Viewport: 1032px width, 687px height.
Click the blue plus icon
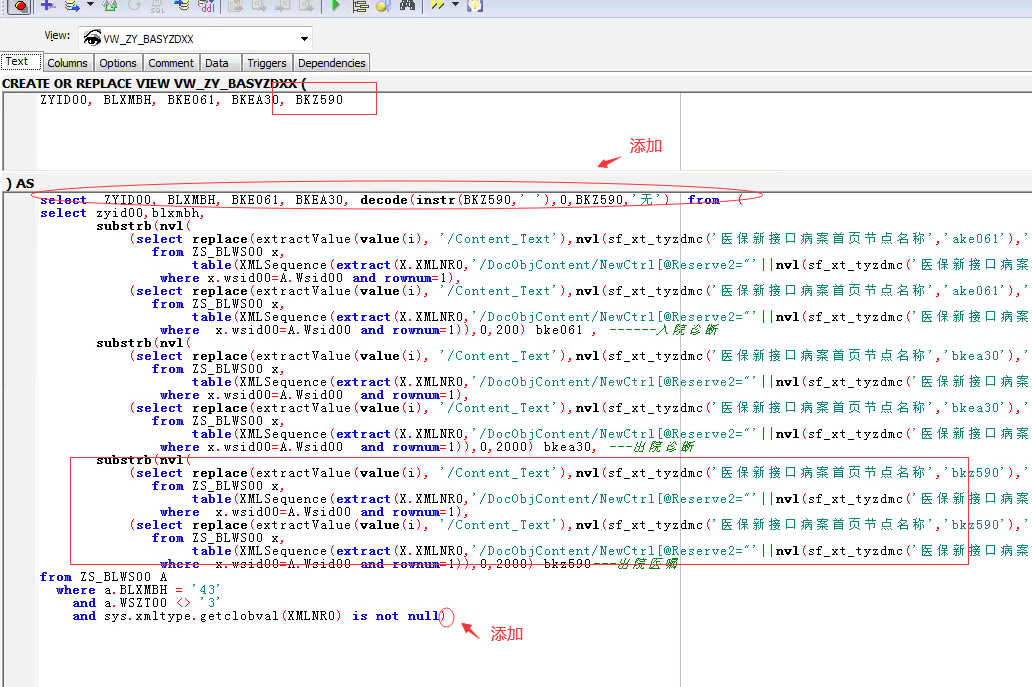pos(47,5)
